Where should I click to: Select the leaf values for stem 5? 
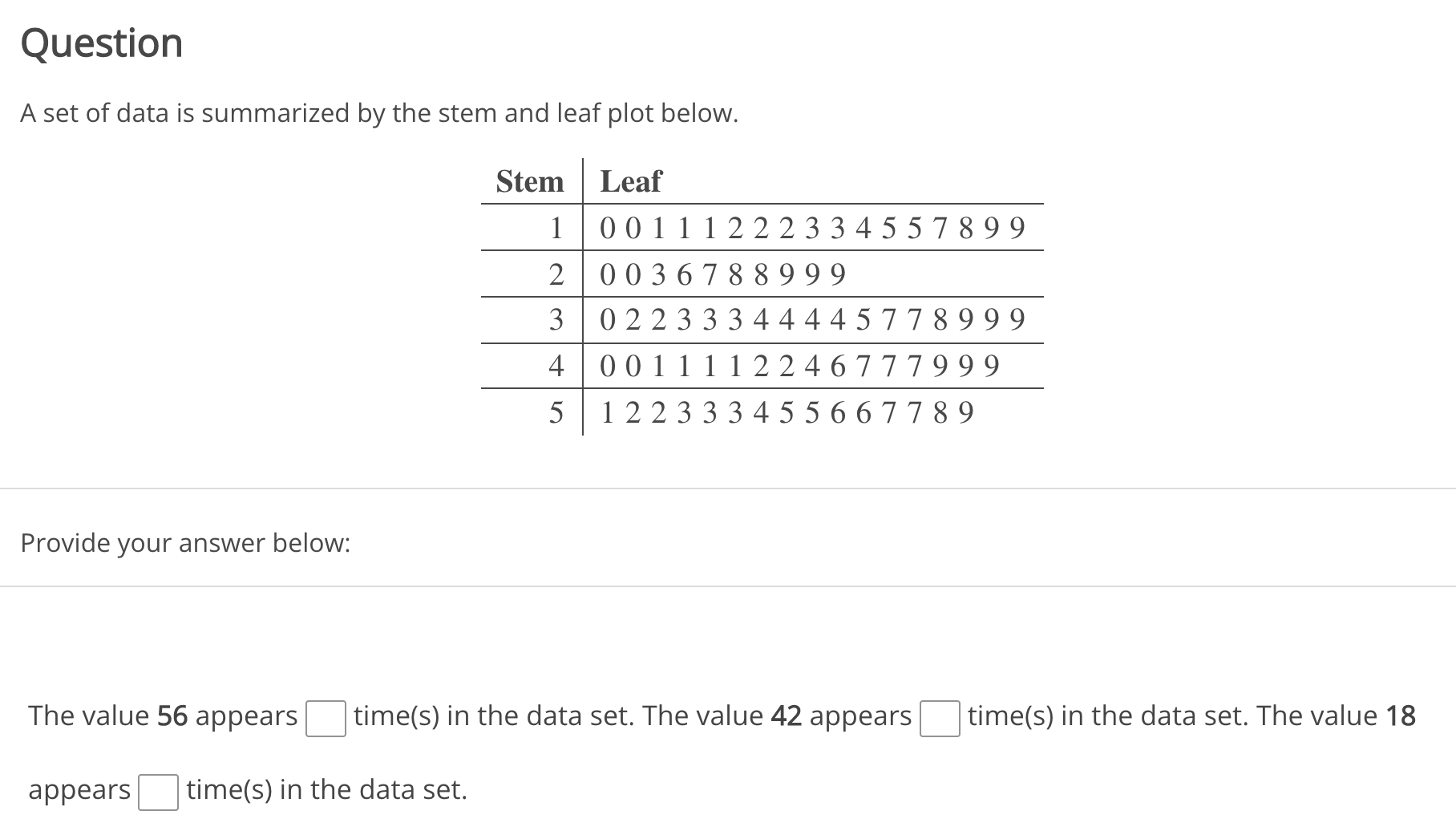(786, 414)
